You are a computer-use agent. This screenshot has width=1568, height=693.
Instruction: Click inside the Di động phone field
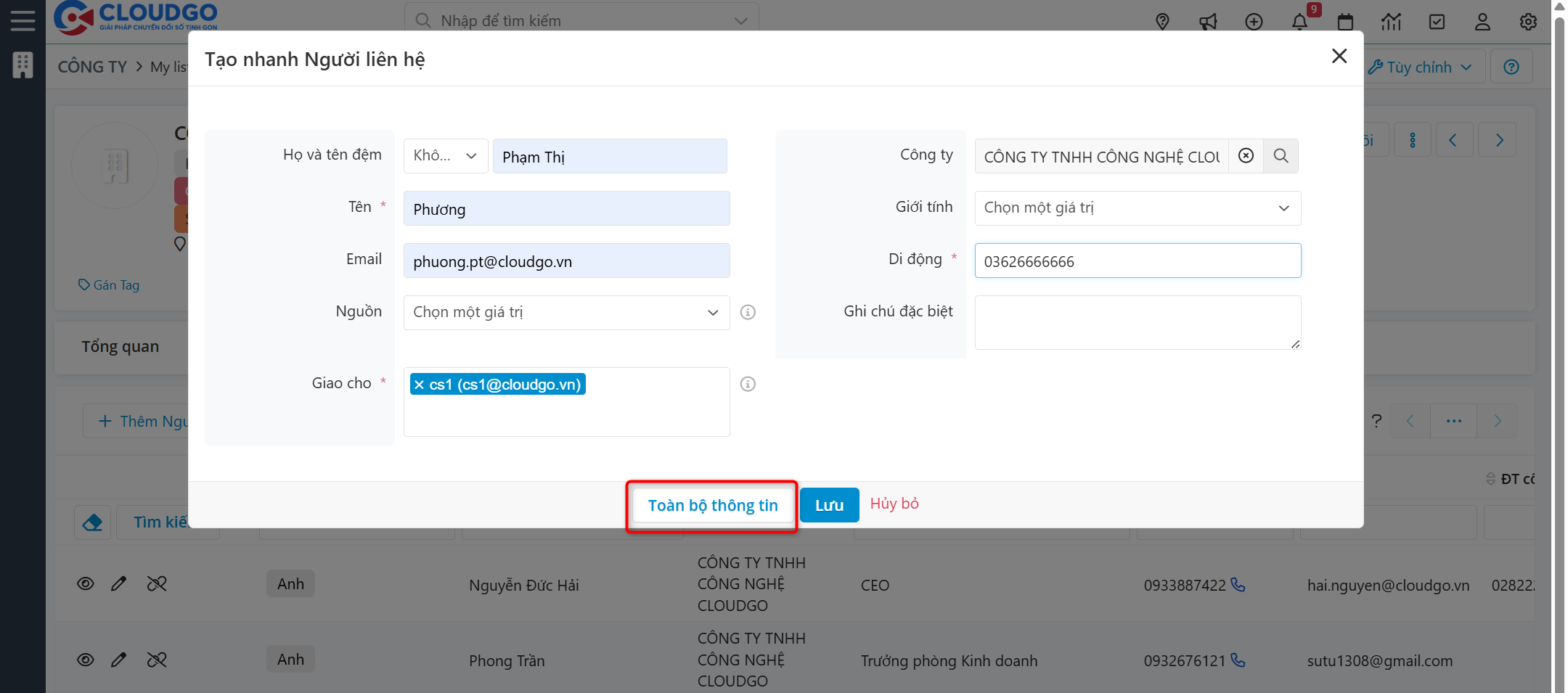click(1137, 261)
